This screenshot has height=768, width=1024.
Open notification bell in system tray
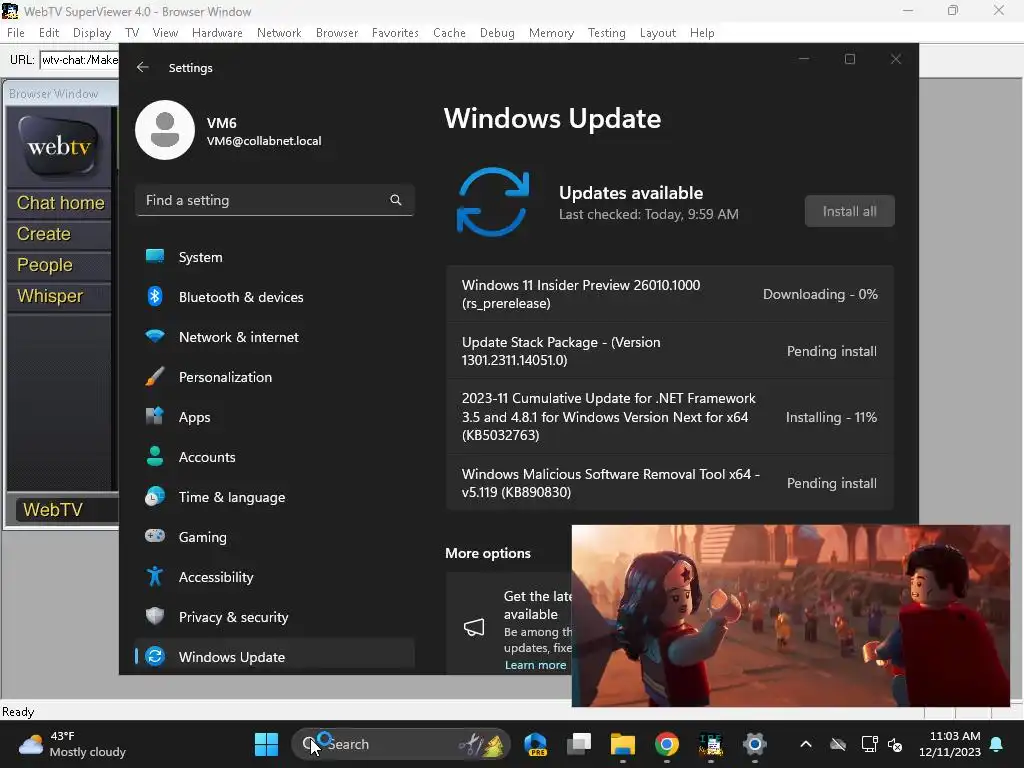point(997,744)
